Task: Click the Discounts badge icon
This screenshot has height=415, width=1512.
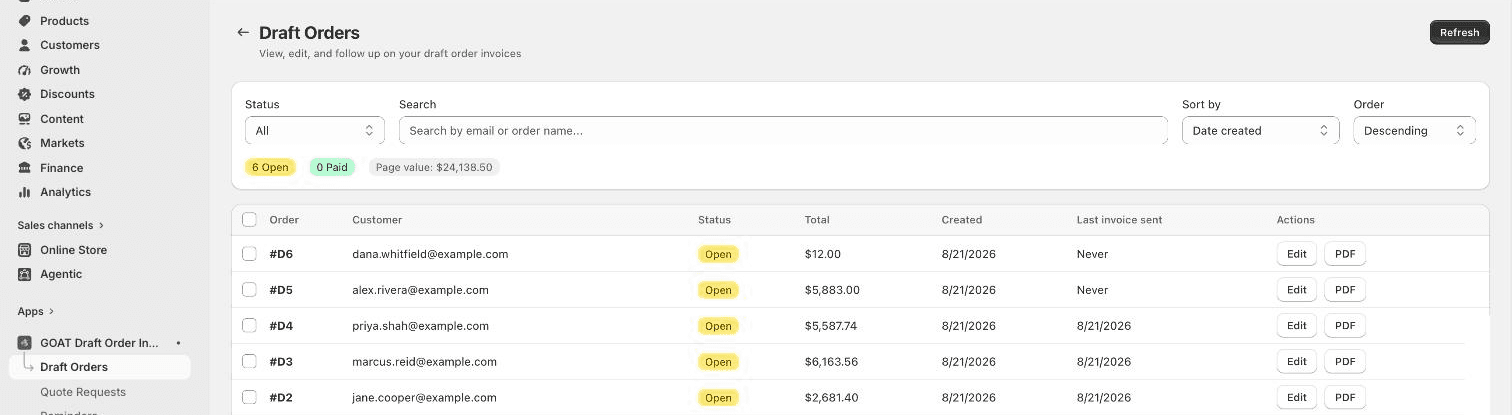Action: [25, 94]
